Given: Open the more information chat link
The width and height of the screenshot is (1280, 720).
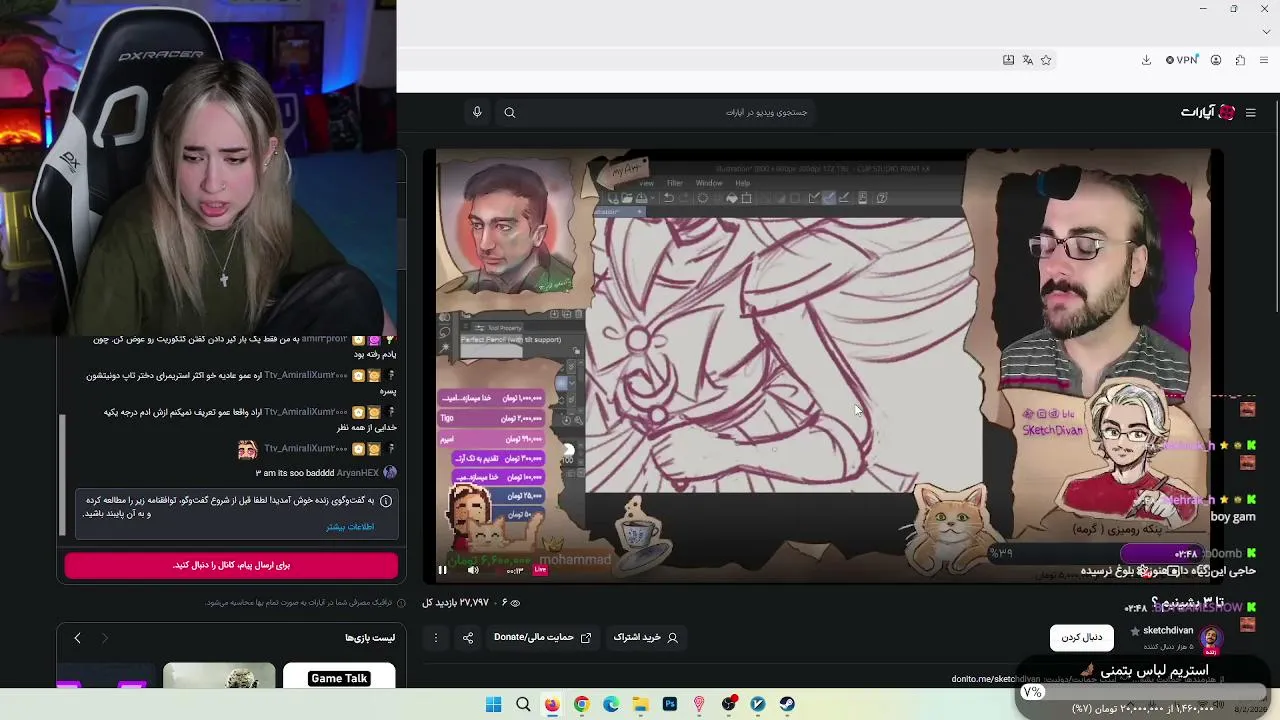Looking at the screenshot, I should point(350,527).
